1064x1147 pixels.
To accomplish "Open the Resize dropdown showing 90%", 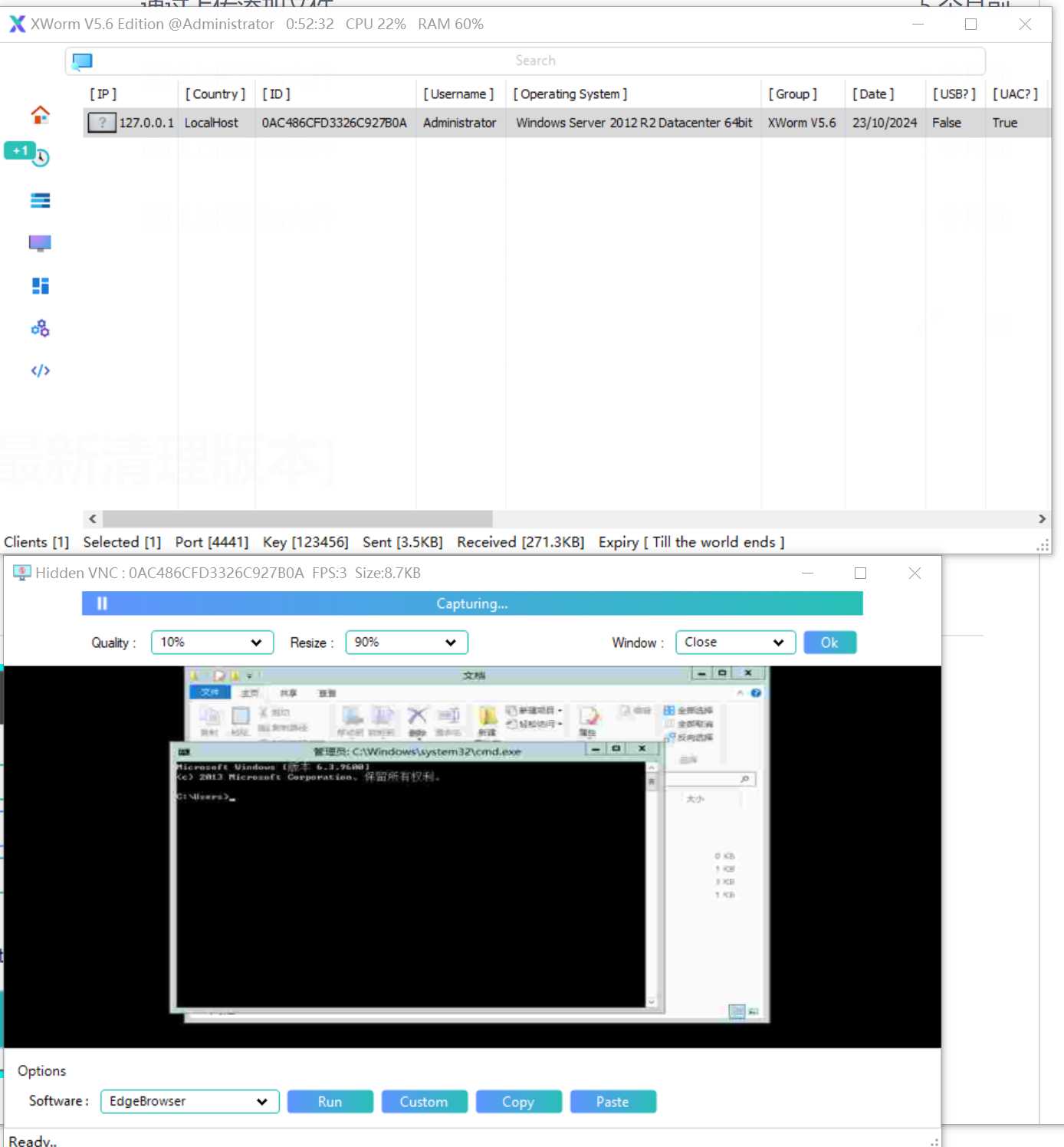I will click(407, 643).
